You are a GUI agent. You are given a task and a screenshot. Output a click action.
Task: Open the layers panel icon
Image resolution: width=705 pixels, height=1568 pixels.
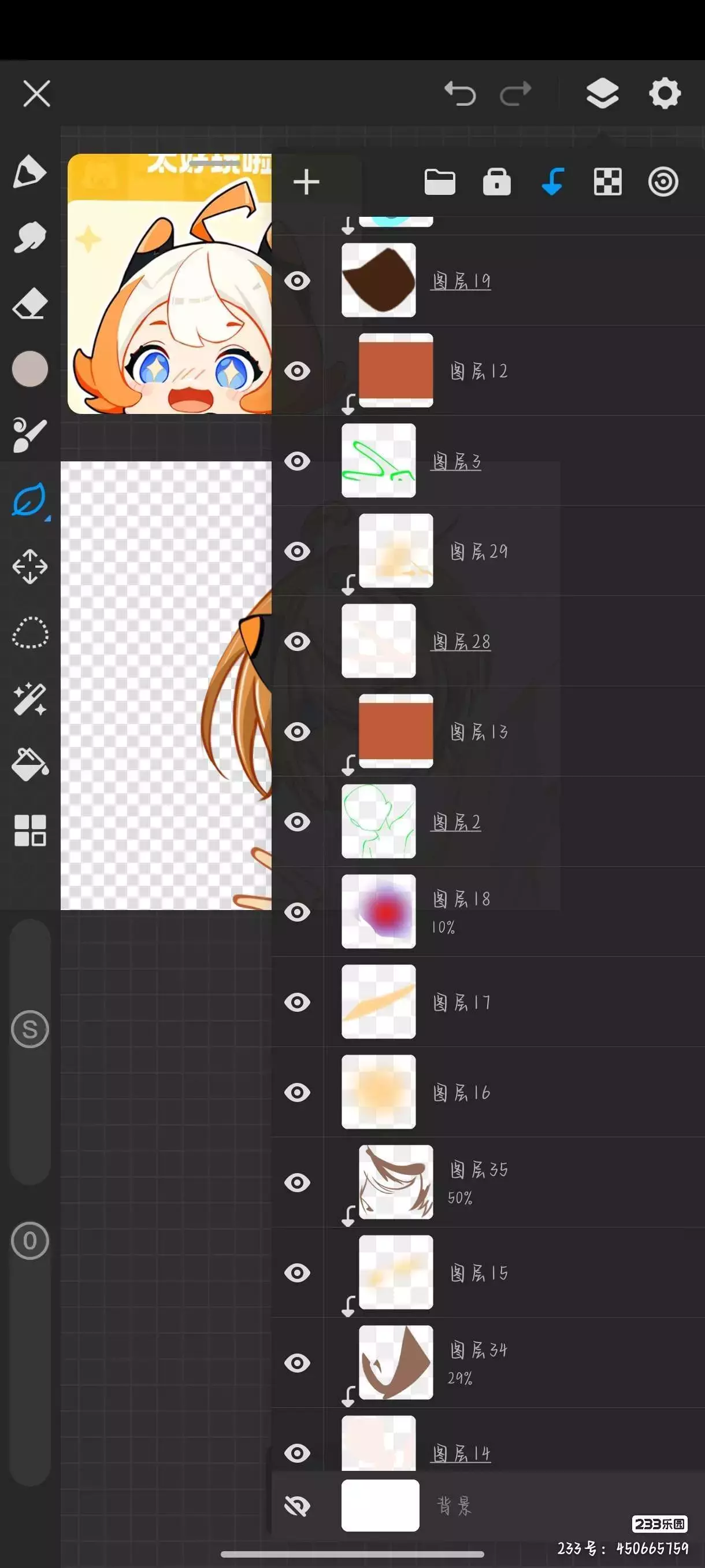[602, 93]
